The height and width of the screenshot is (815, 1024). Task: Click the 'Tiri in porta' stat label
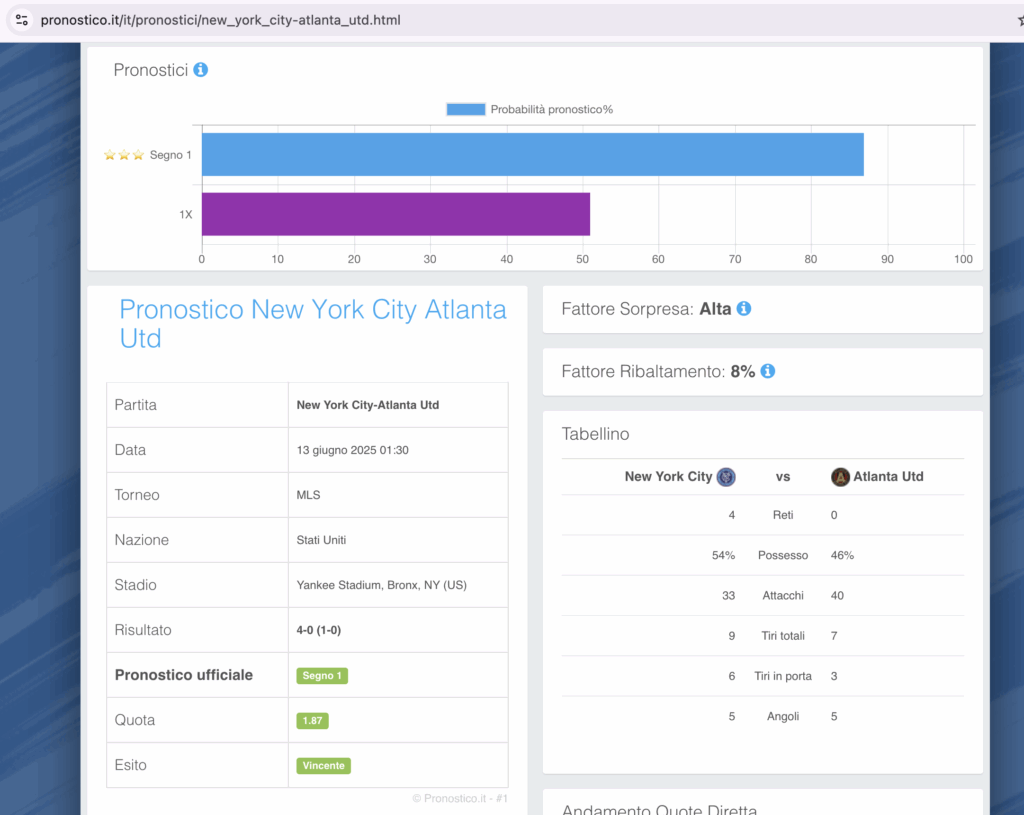coord(783,677)
